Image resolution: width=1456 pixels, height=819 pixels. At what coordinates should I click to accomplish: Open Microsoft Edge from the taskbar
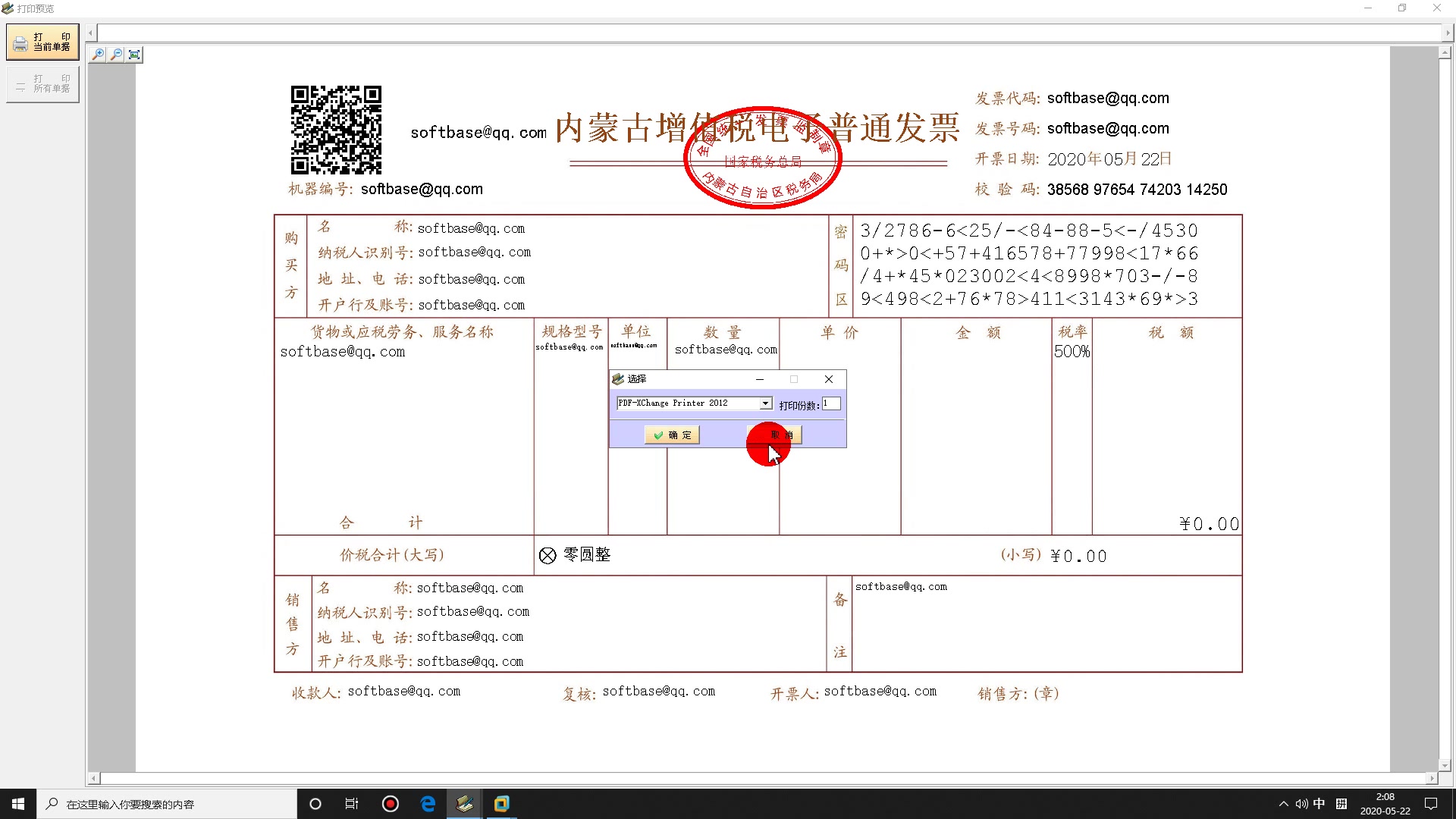point(428,804)
